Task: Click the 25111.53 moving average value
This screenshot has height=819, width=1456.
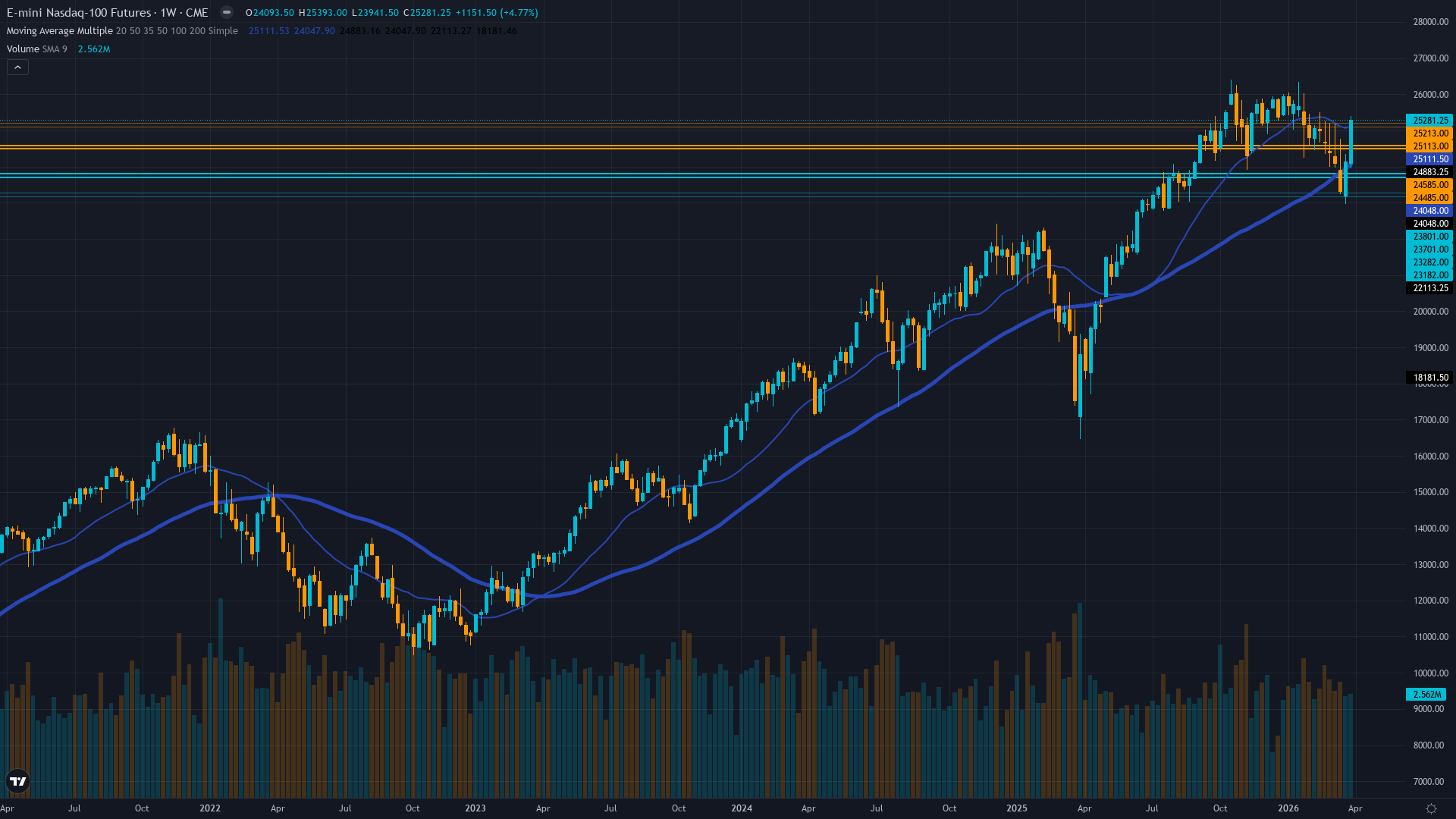Action: tap(269, 31)
